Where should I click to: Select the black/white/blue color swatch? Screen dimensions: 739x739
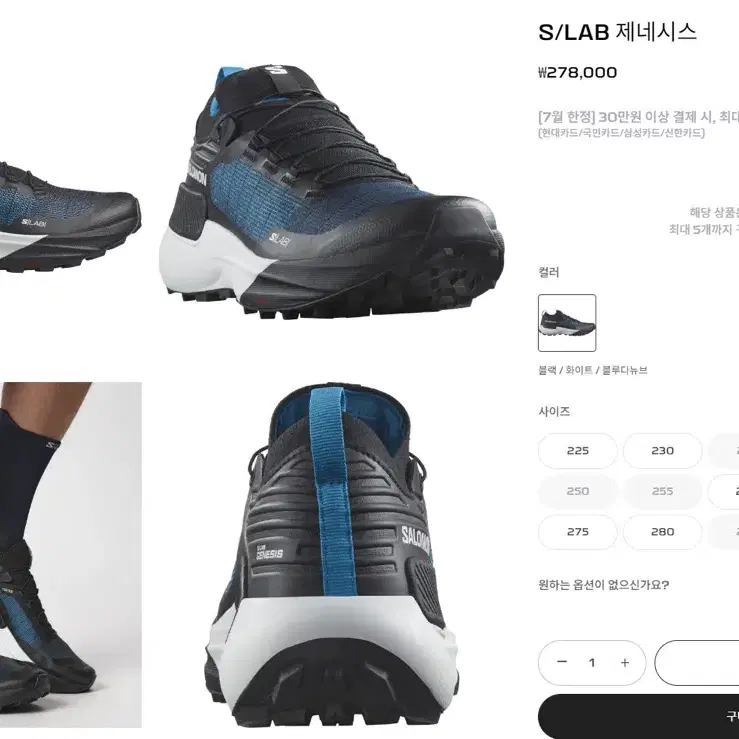click(567, 323)
